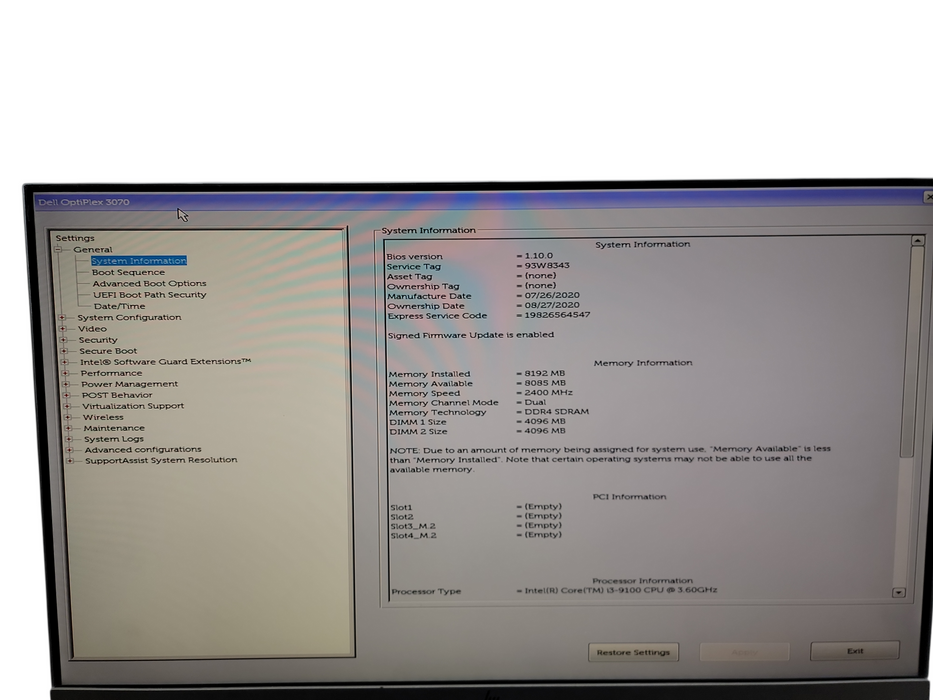
Task: Click the greyed-out Apply button
Action: click(x=744, y=652)
